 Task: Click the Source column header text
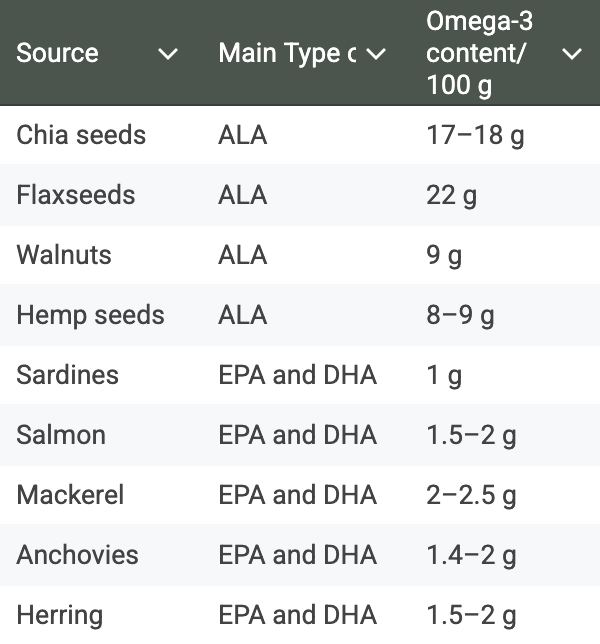point(57,53)
